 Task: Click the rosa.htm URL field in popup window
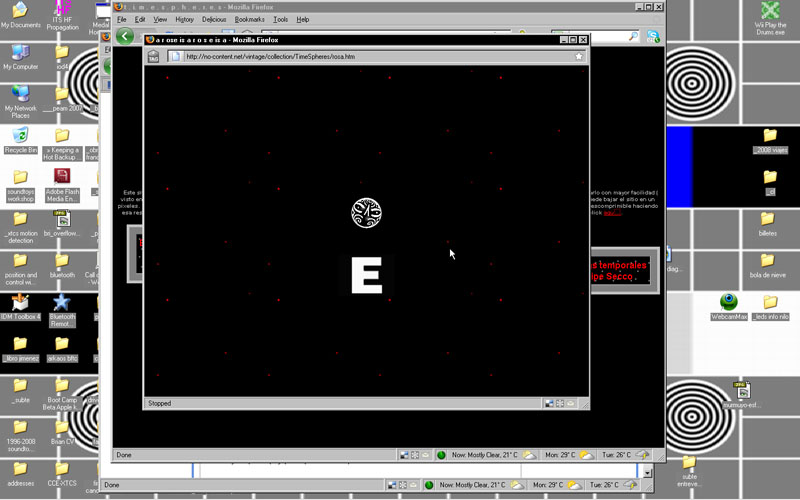pos(378,57)
